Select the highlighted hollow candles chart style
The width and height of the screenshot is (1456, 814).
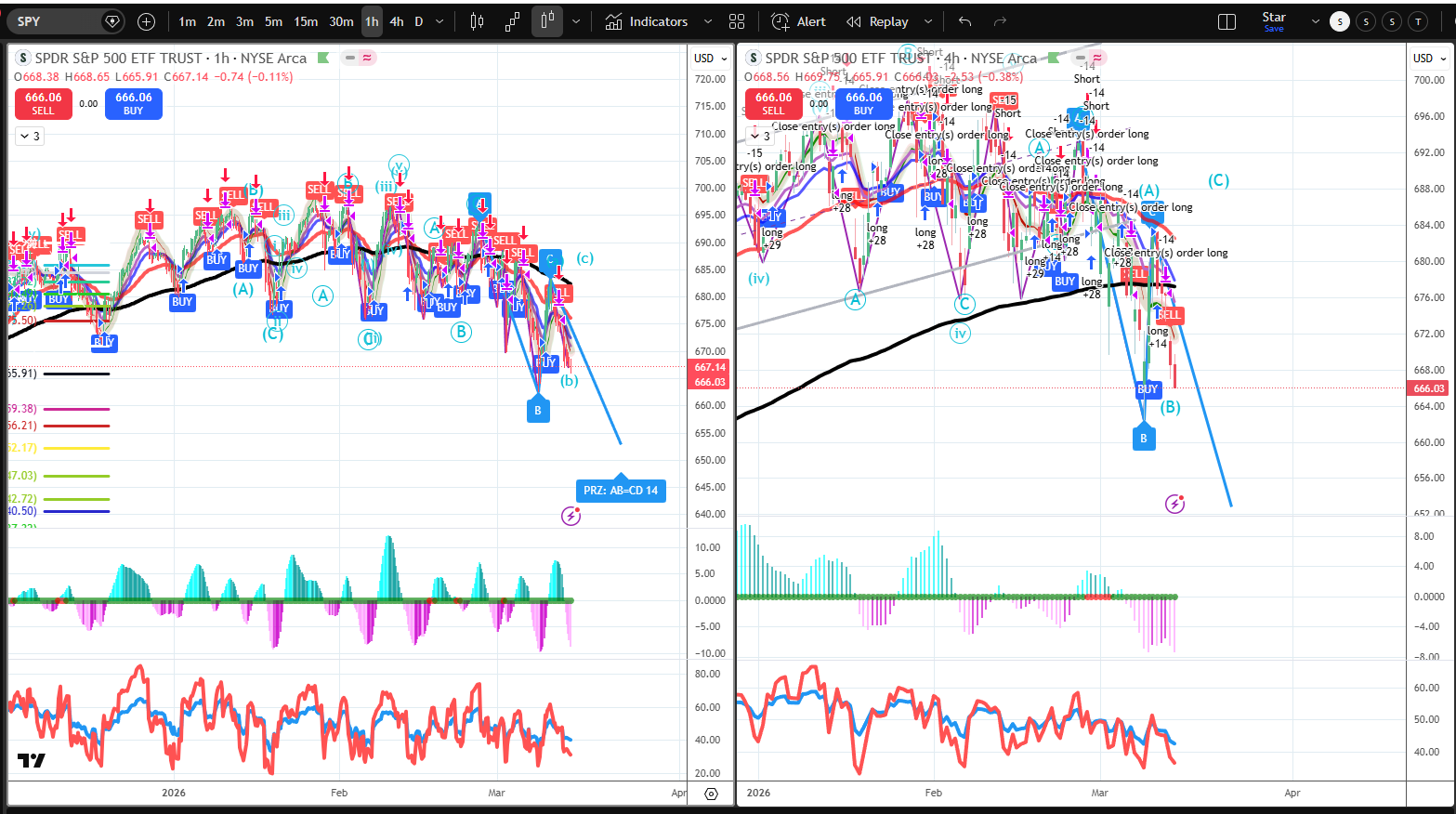(547, 21)
